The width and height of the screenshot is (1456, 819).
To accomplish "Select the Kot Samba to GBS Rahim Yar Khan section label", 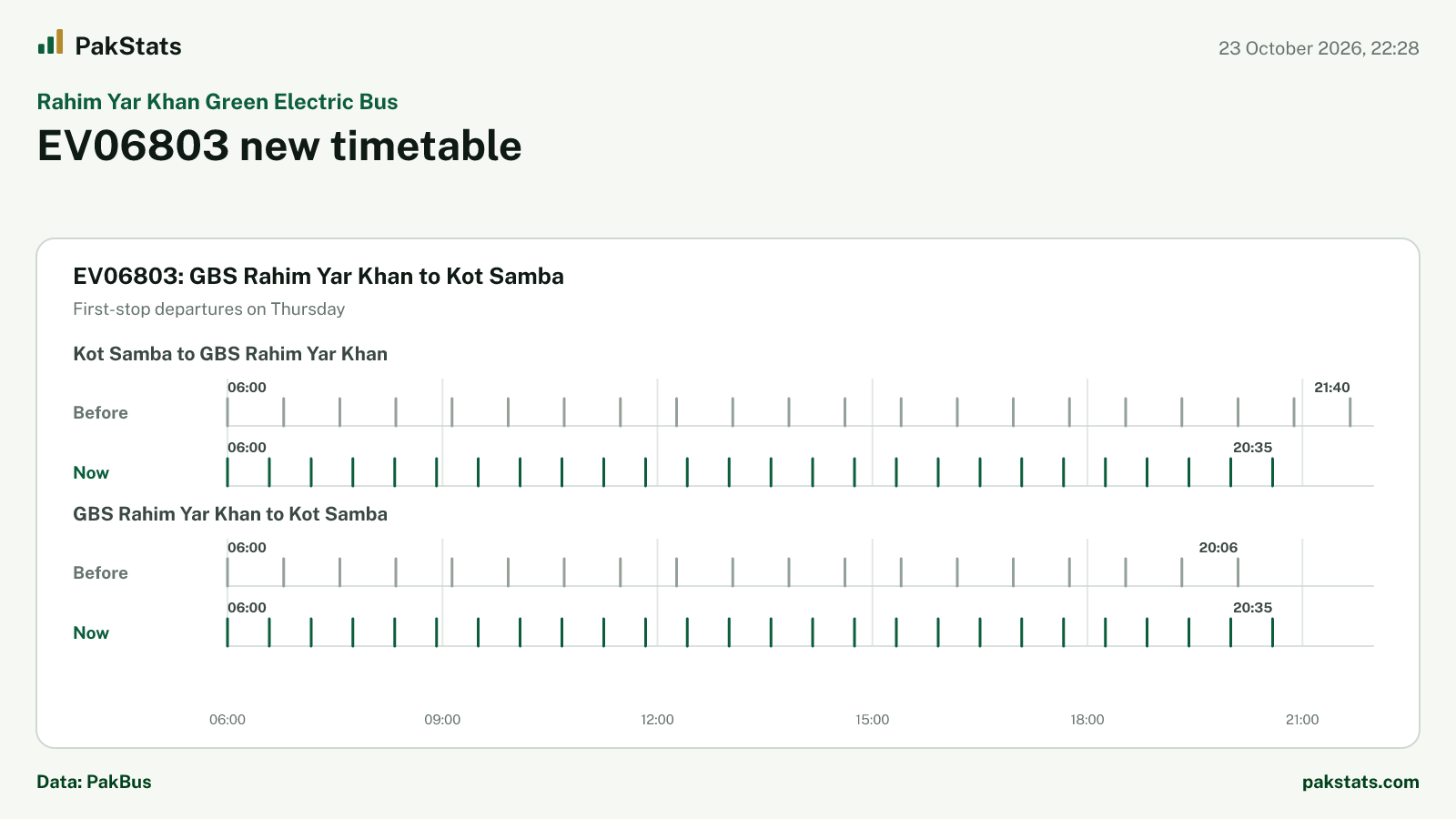I will (x=230, y=354).
